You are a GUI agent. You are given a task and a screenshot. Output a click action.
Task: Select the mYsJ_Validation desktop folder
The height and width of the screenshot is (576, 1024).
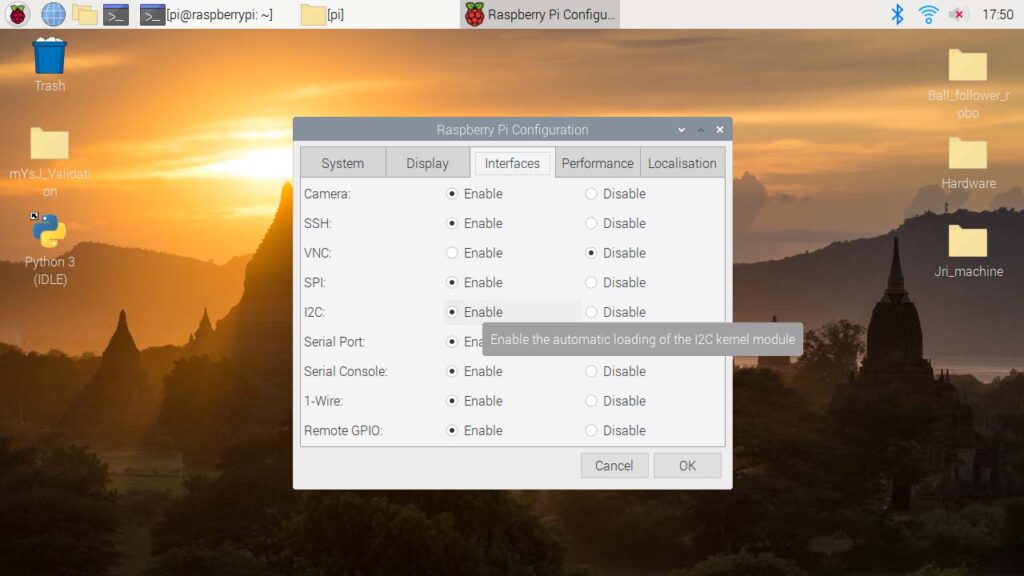tap(50, 163)
